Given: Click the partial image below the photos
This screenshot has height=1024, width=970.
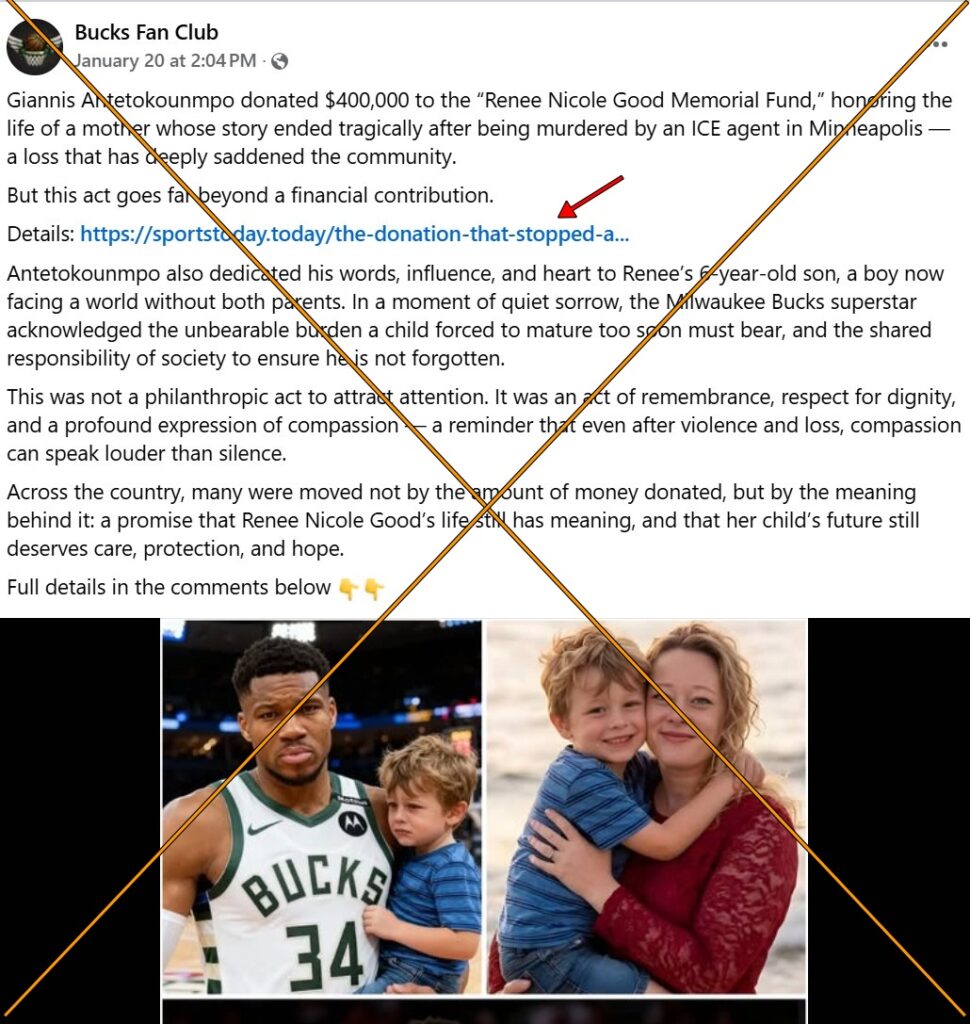Looking at the screenshot, I should pyautogui.click(x=484, y=1011).
